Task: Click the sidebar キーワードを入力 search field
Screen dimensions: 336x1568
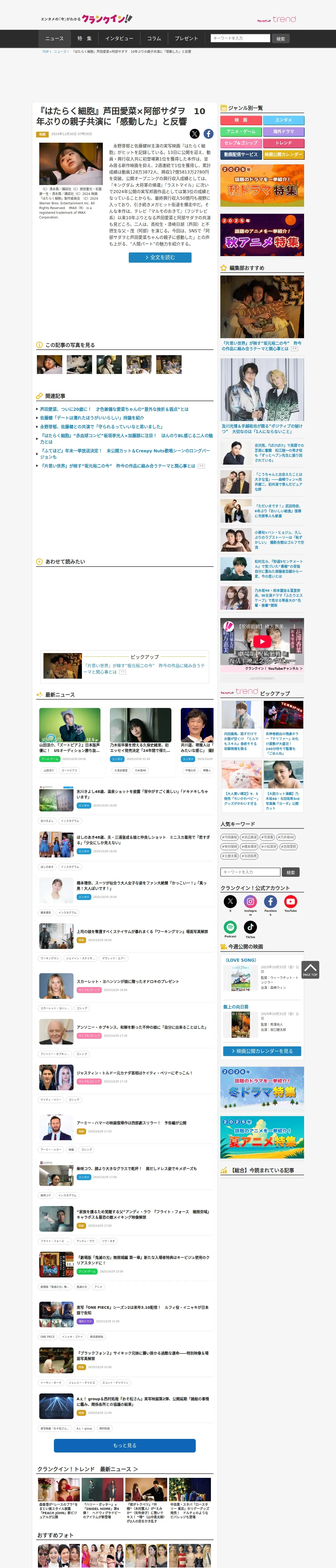Action: (251, 872)
